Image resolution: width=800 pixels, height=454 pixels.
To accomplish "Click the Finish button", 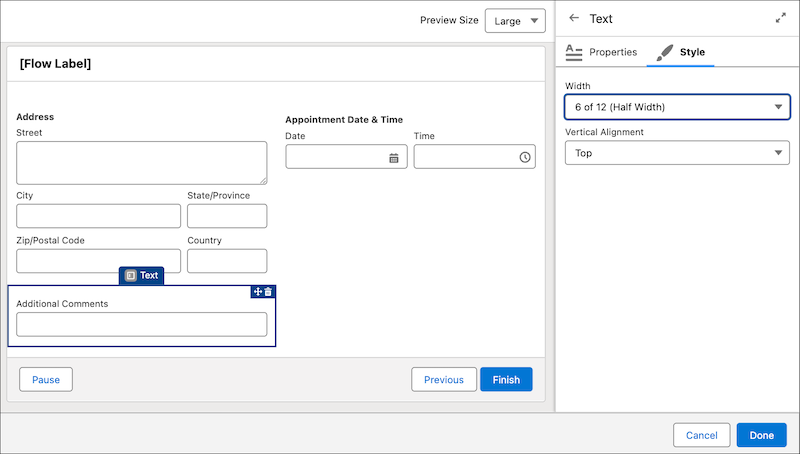I will point(506,380).
